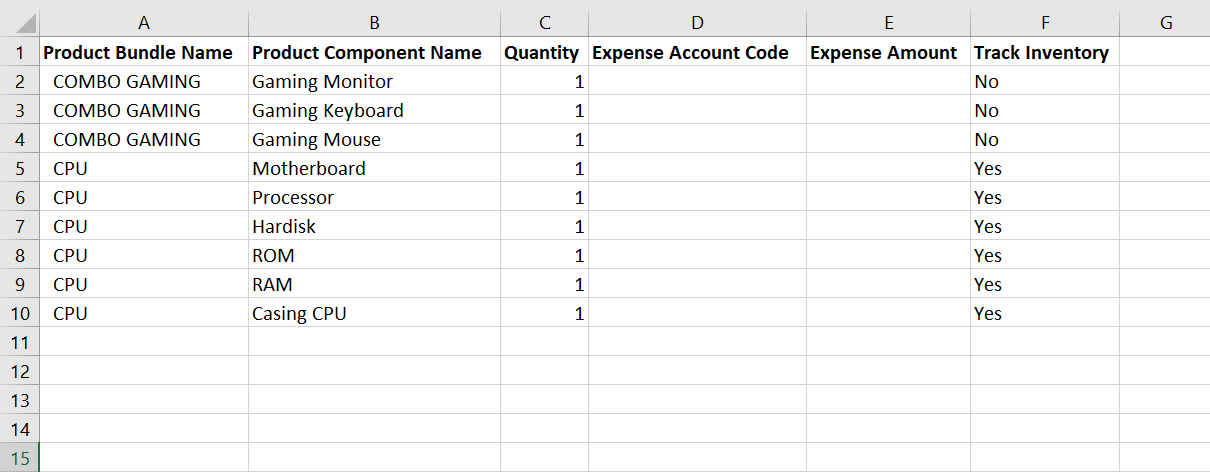Select the Motherboard cell
This screenshot has height=472, width=1210.
pos(309,169)
